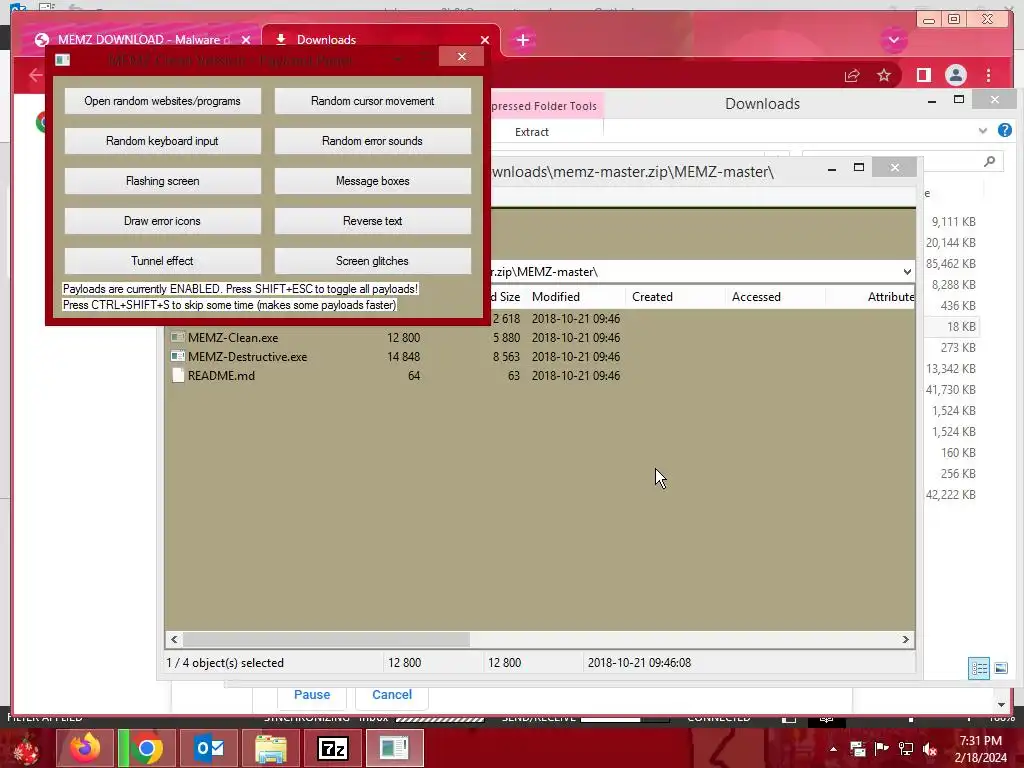
Task: Open a new browser tab
Action: [522, 40]
